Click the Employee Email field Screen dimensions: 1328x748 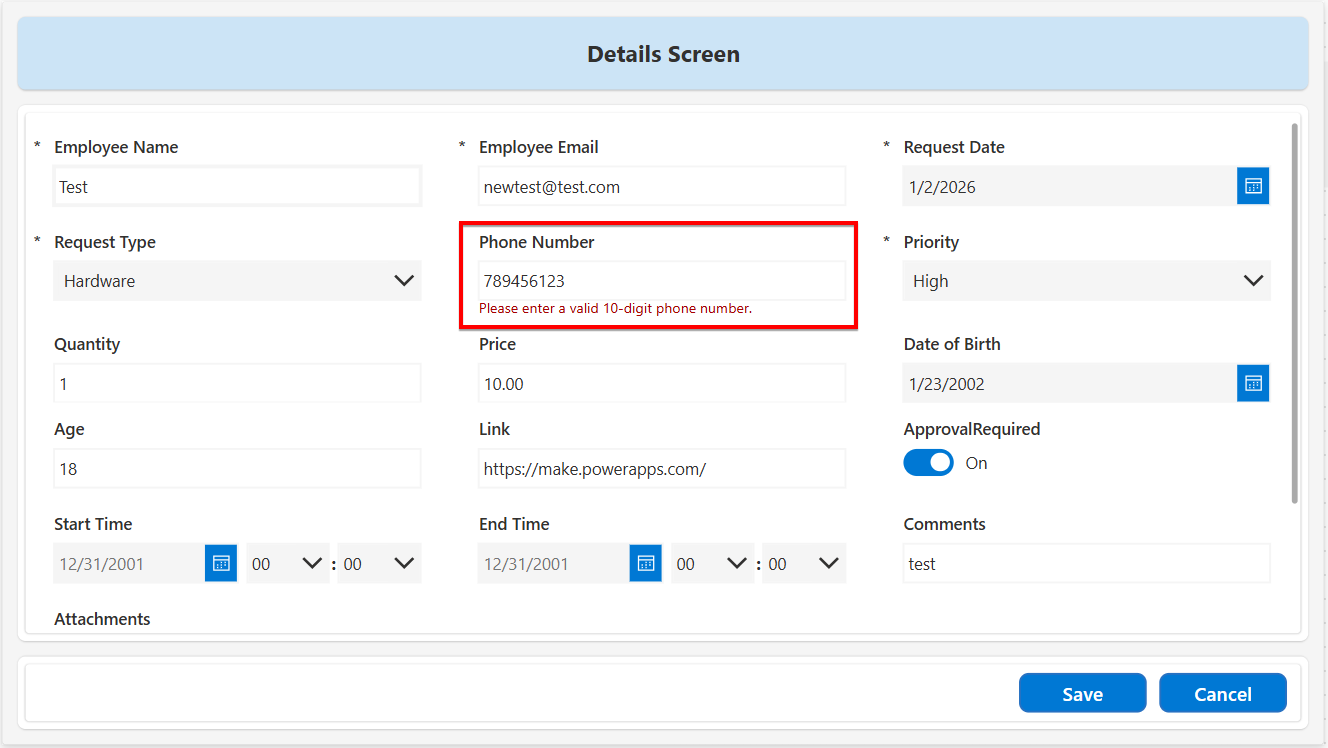click(662, 187)
